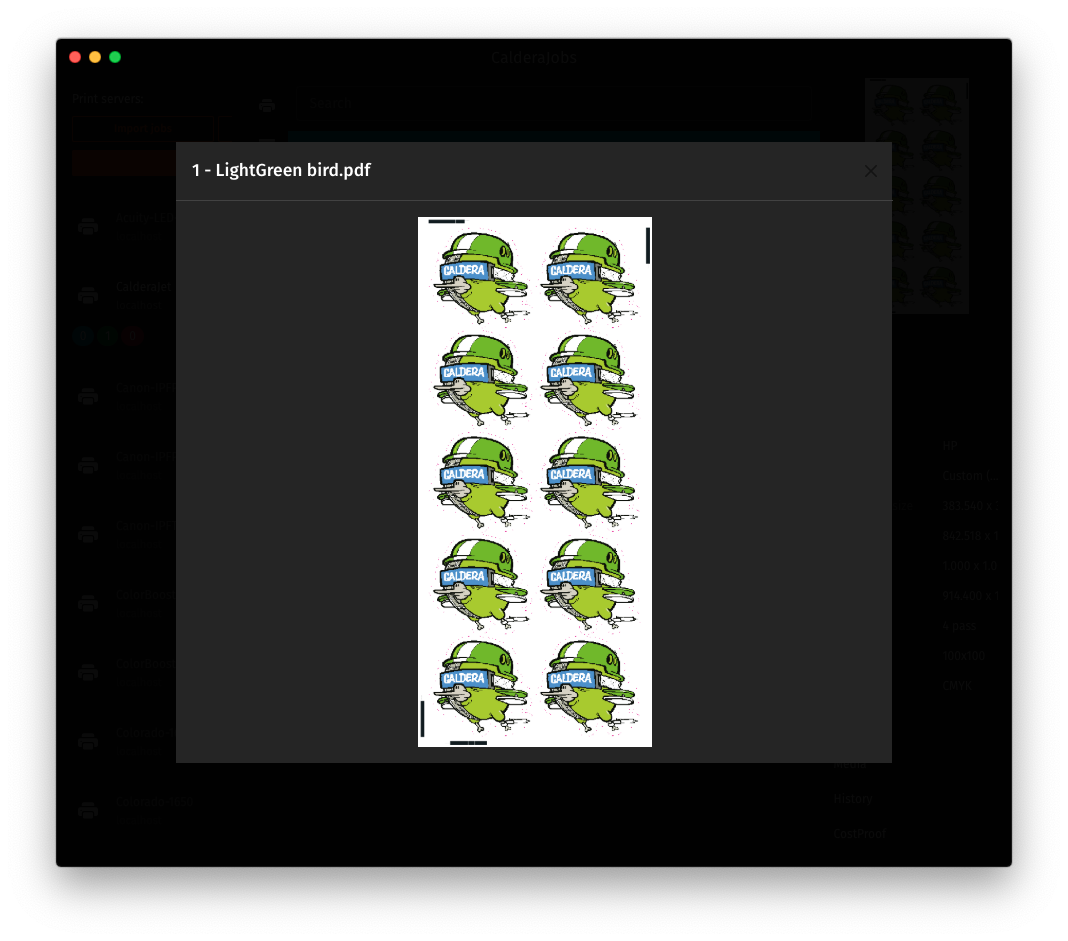Click the printer icon below the search printer icon
The width and height of the screenshot is (1068, 941).
click(266, 143)
